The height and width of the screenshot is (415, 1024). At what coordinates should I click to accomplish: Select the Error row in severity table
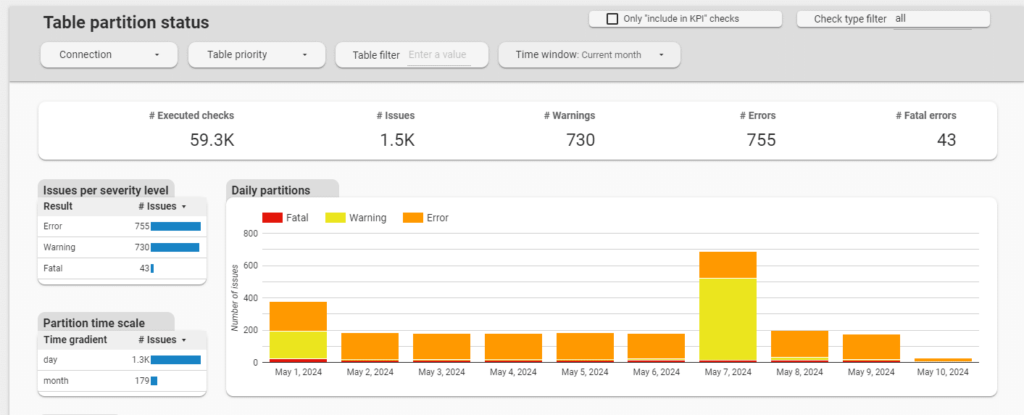click(122, 226)
